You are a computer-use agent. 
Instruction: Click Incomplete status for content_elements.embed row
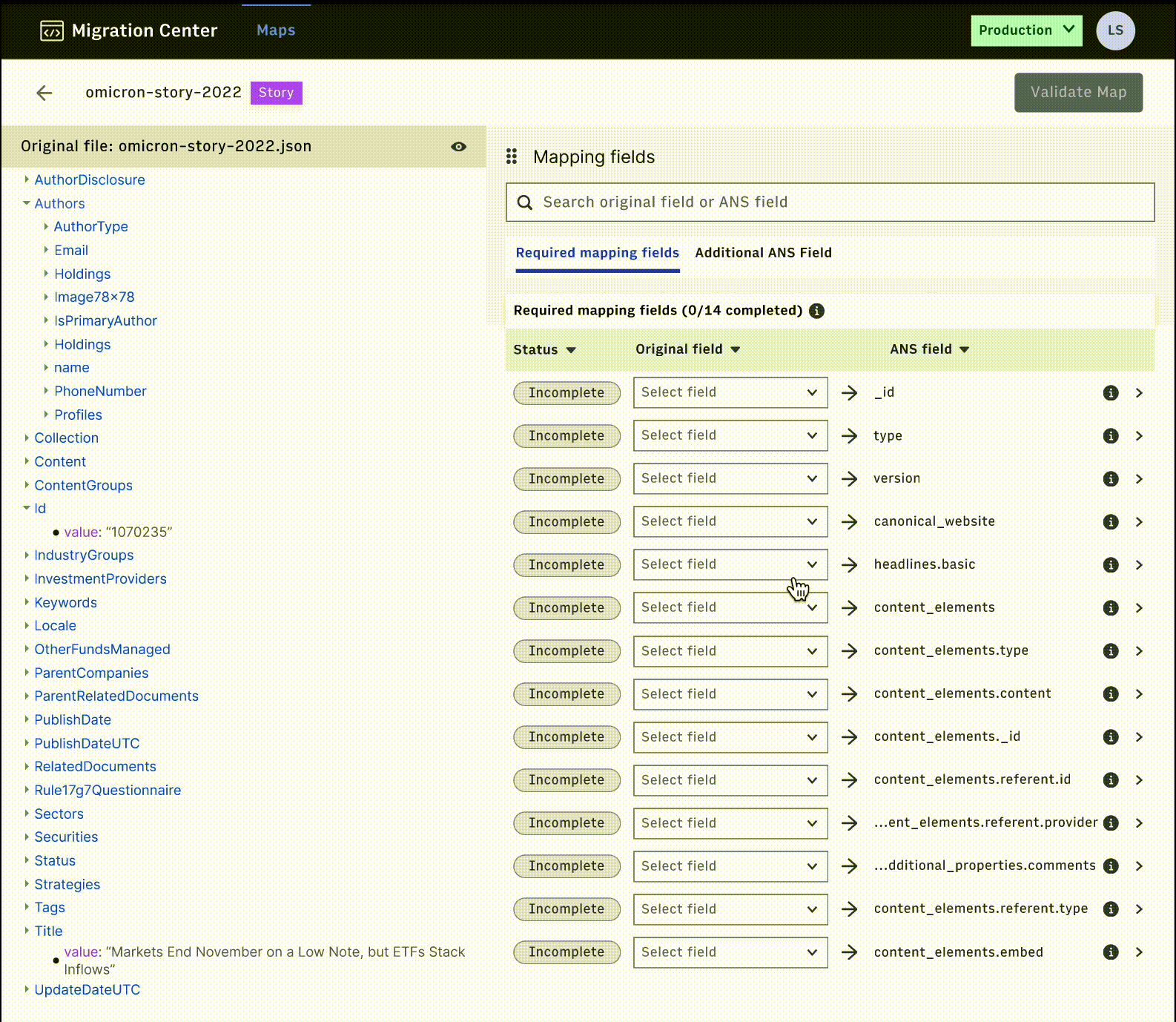[566, 952]
